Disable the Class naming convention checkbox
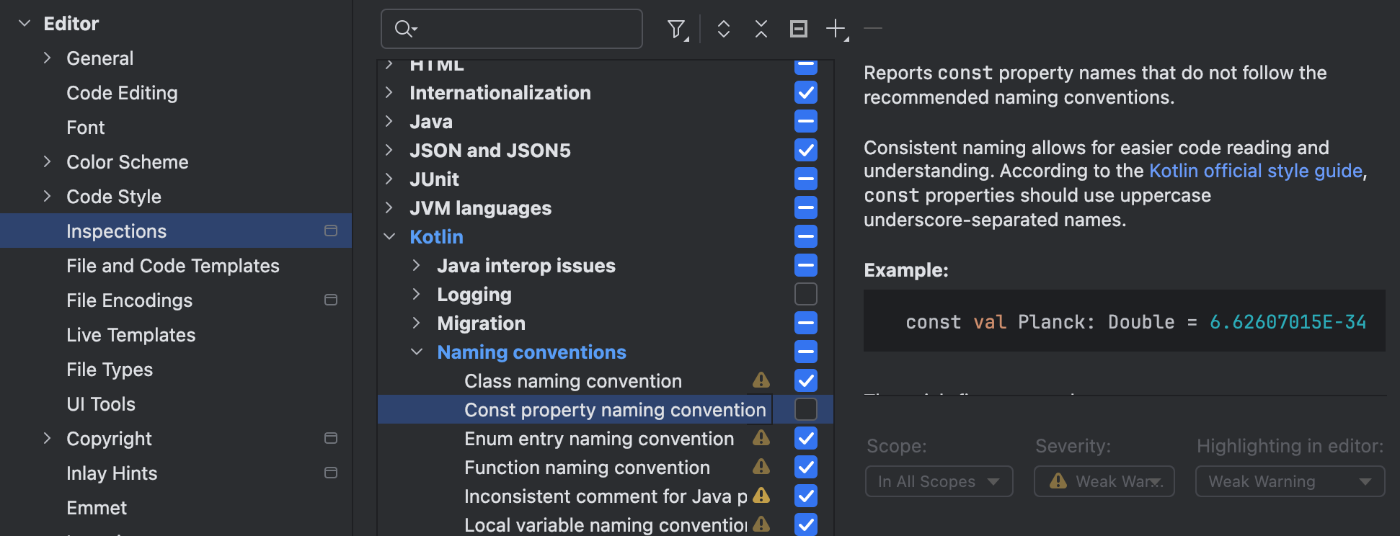This screenshot has height=536, width=1400. pyautogui.click(x=806, y=380)
